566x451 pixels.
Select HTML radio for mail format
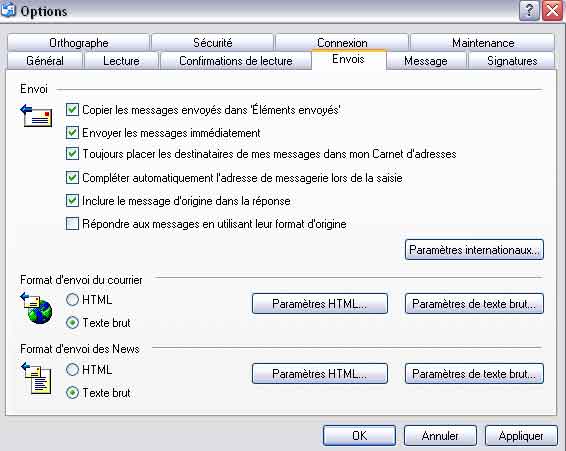(73, 299)
